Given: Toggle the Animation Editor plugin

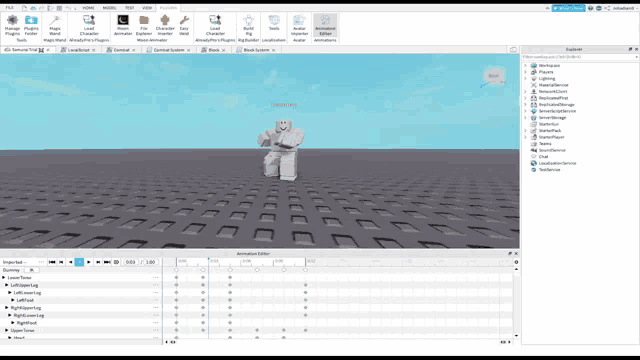Looking at the screenshot, I should point(325,25).
